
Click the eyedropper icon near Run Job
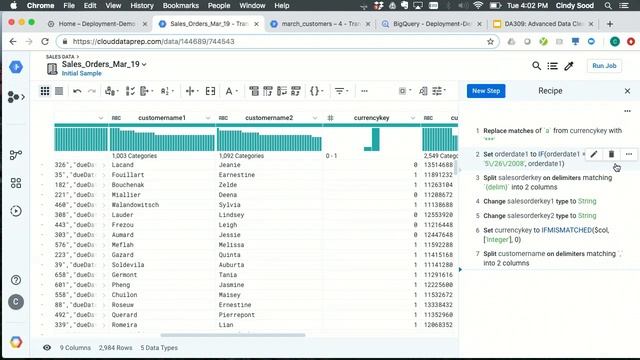569,66
